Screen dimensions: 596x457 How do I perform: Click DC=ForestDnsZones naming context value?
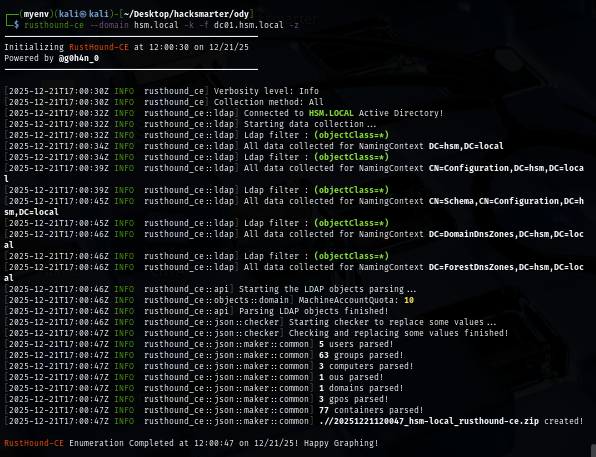(506, 268)
